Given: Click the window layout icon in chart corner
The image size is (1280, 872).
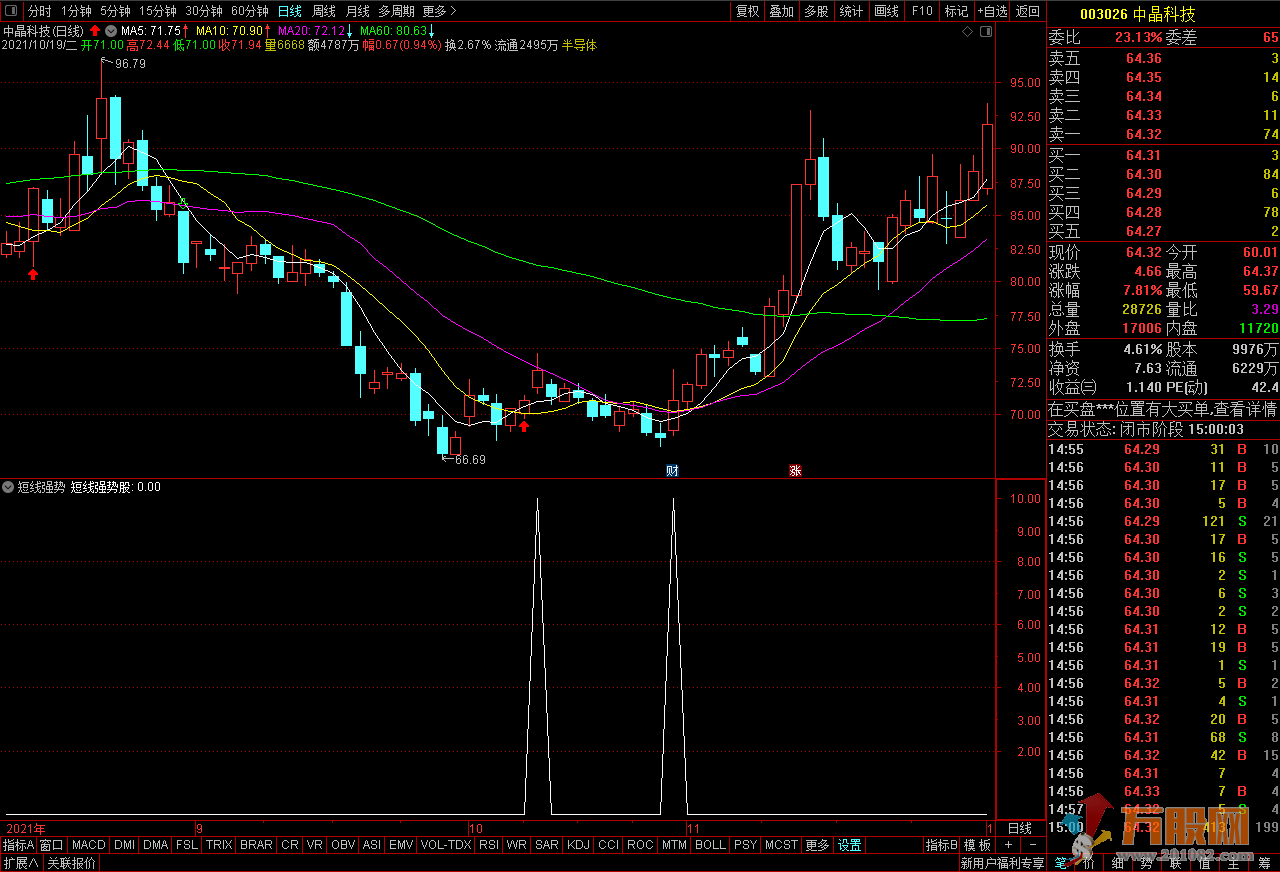Looking at the screenshot, I should tap(985, 32).
